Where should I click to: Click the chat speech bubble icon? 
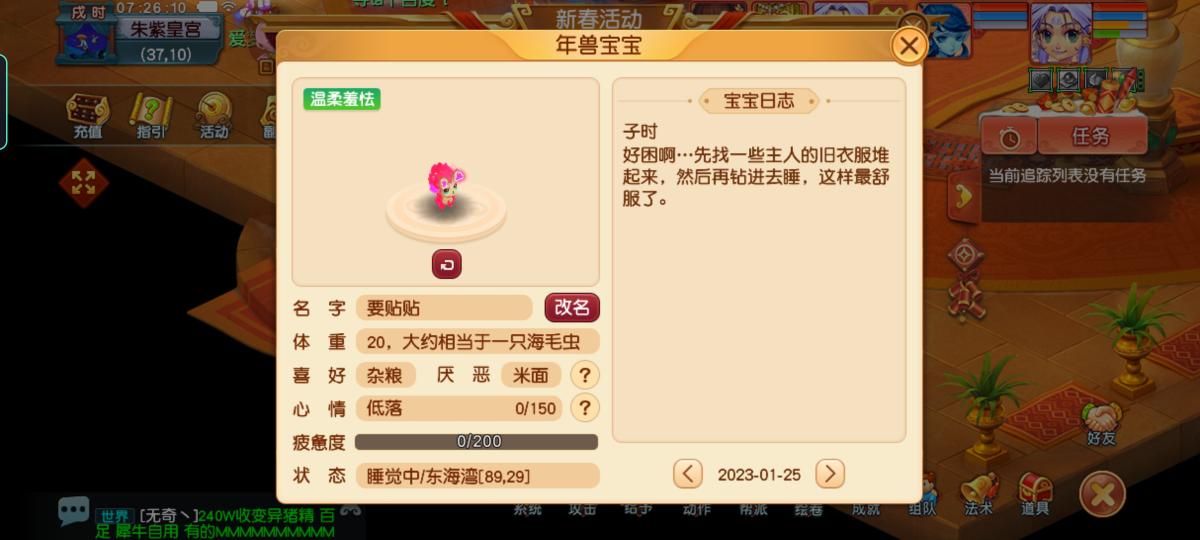[x=73, y=511]
